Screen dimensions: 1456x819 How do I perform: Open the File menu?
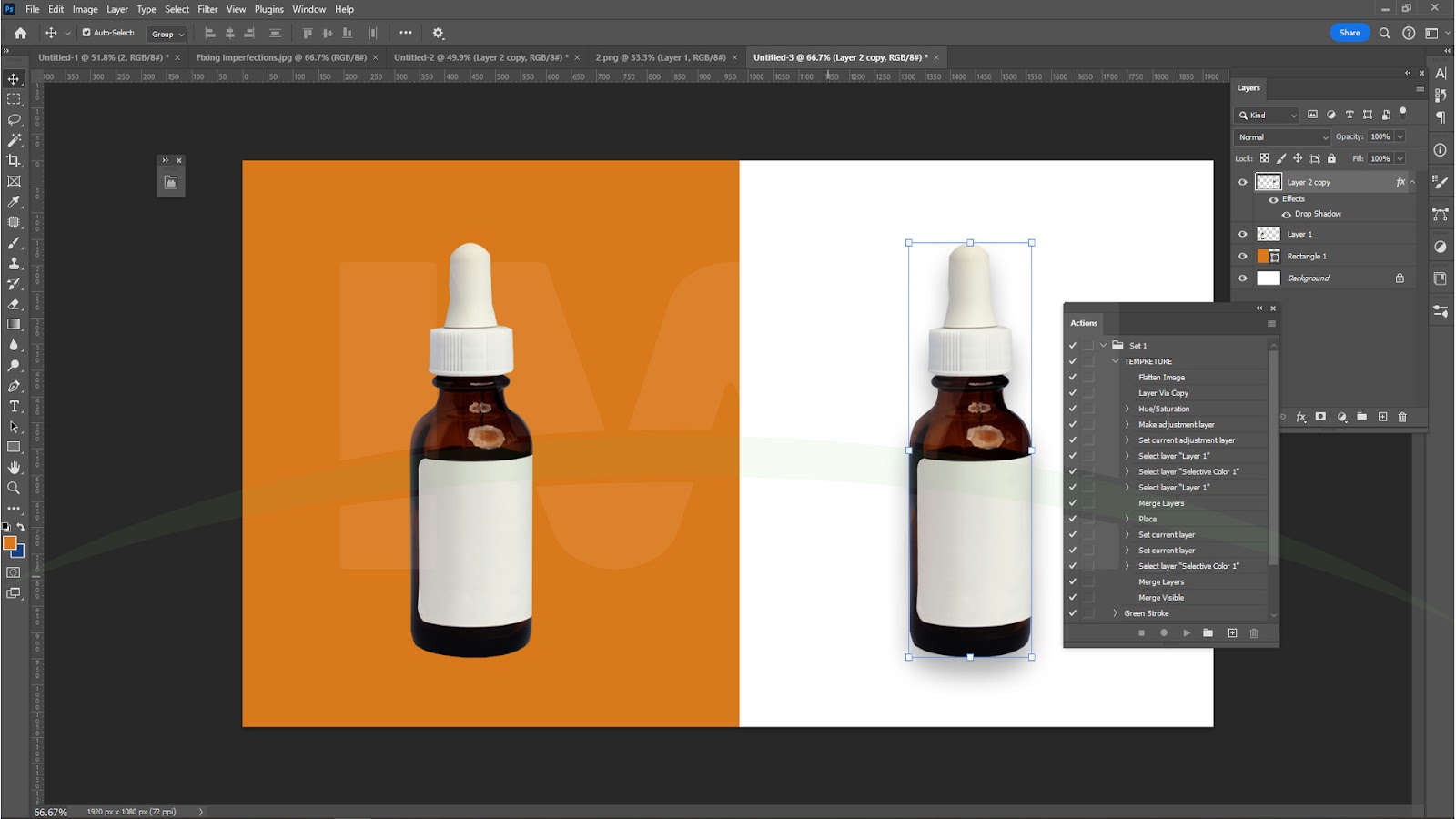(x=32, y=9)
